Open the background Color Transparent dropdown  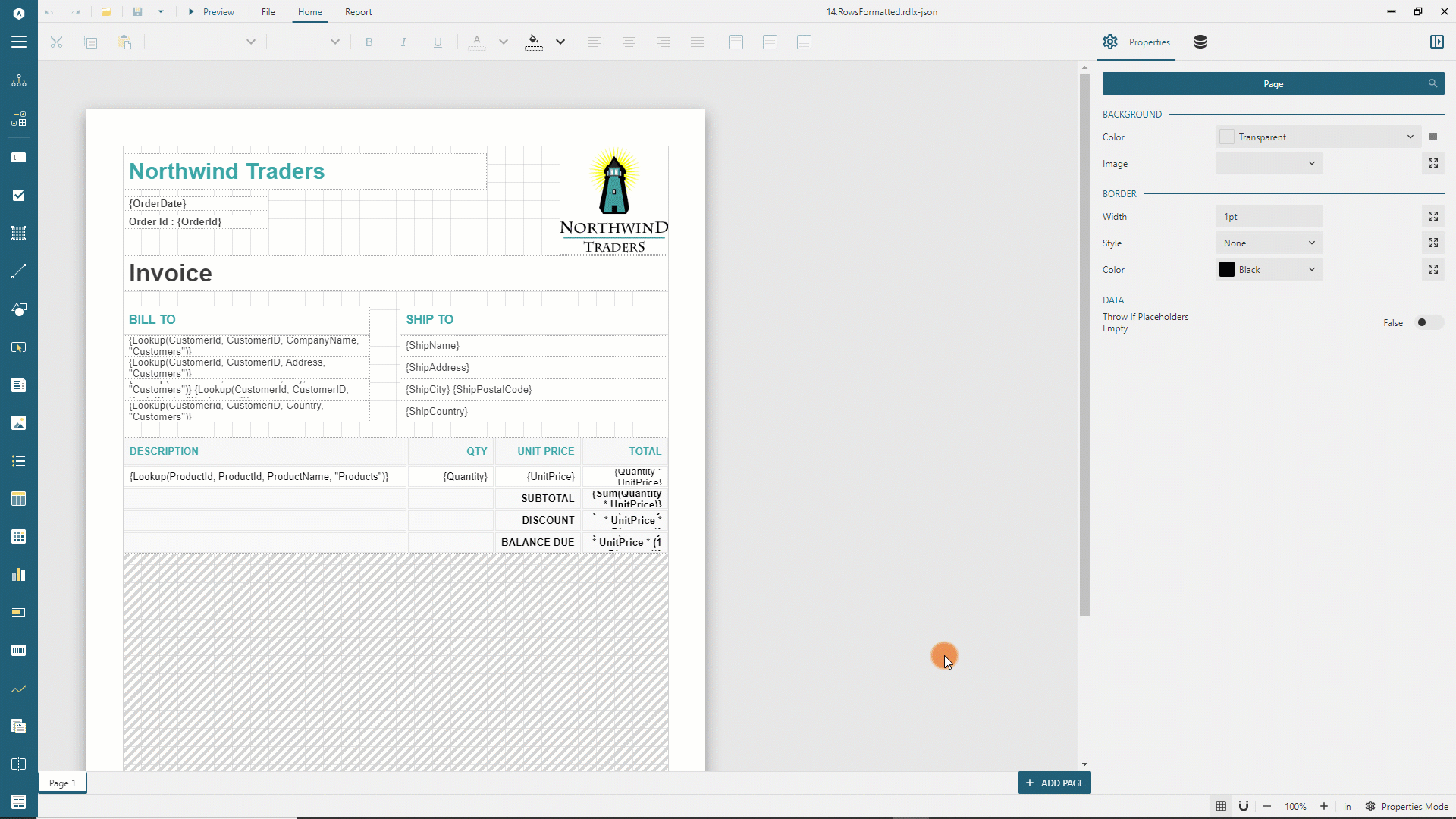coord(1318,137)
